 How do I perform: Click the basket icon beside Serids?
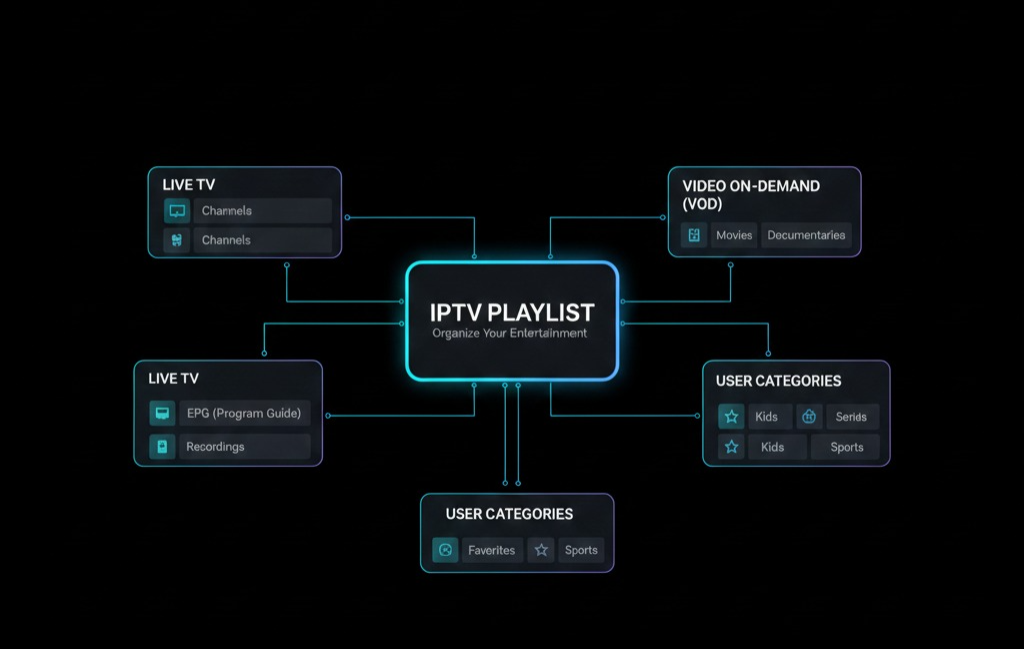[x=809, y=417]
